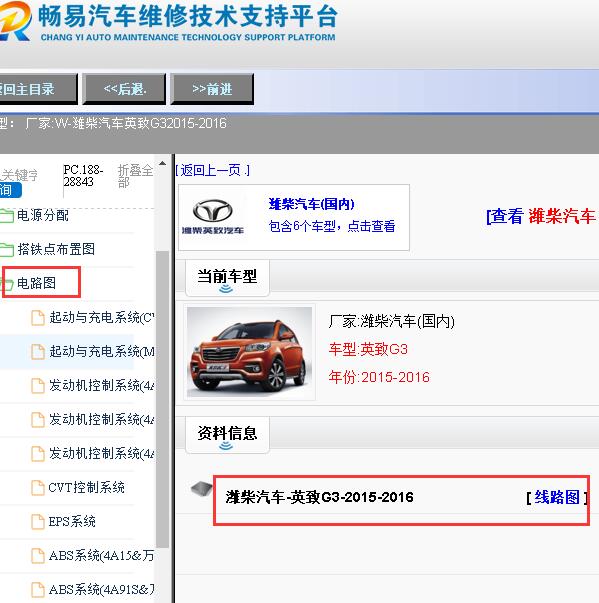Click the blue 询 search button
This screenshot has width=599, height=603.
tap(10, 190)
